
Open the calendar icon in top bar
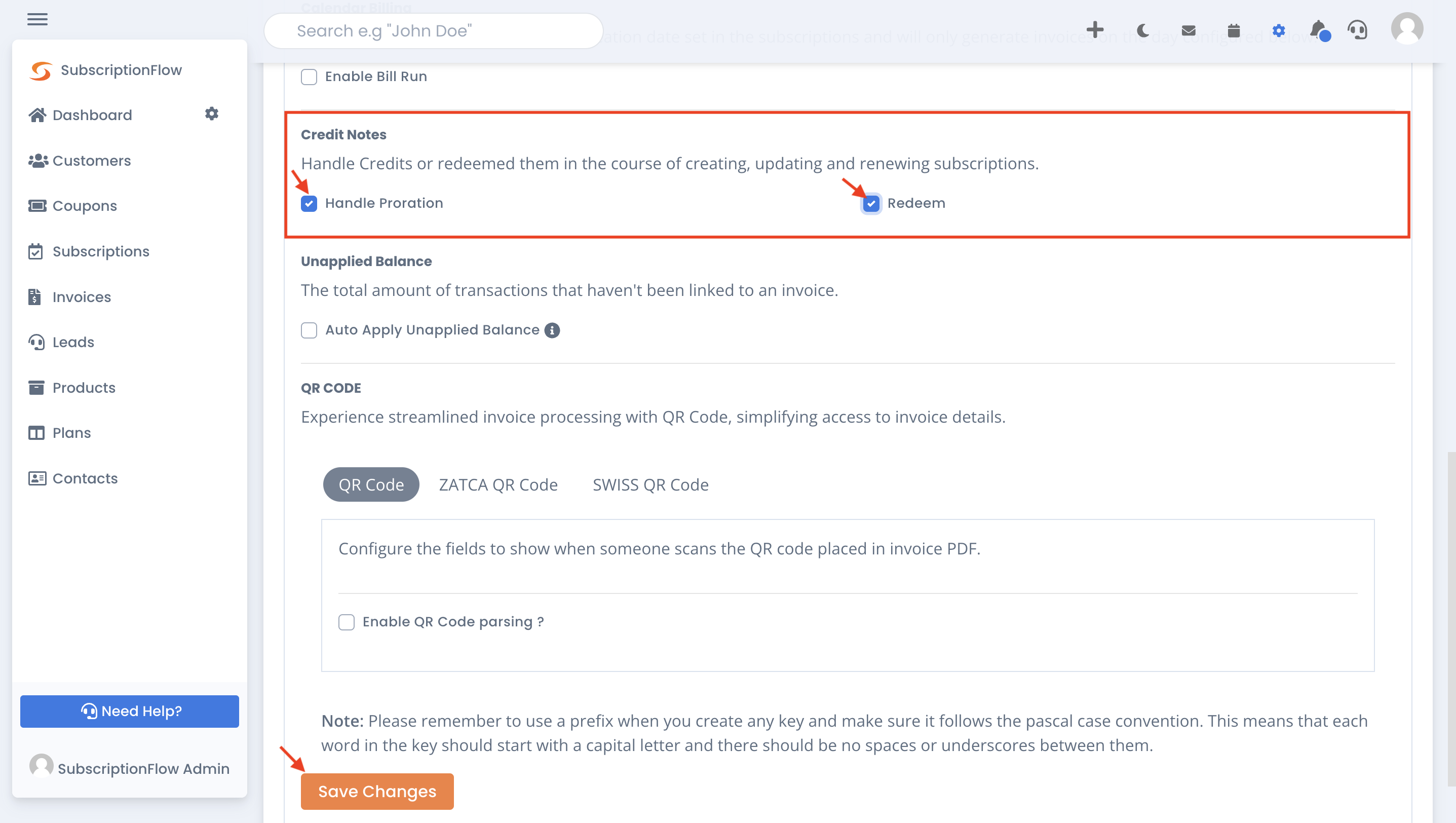1233,30
